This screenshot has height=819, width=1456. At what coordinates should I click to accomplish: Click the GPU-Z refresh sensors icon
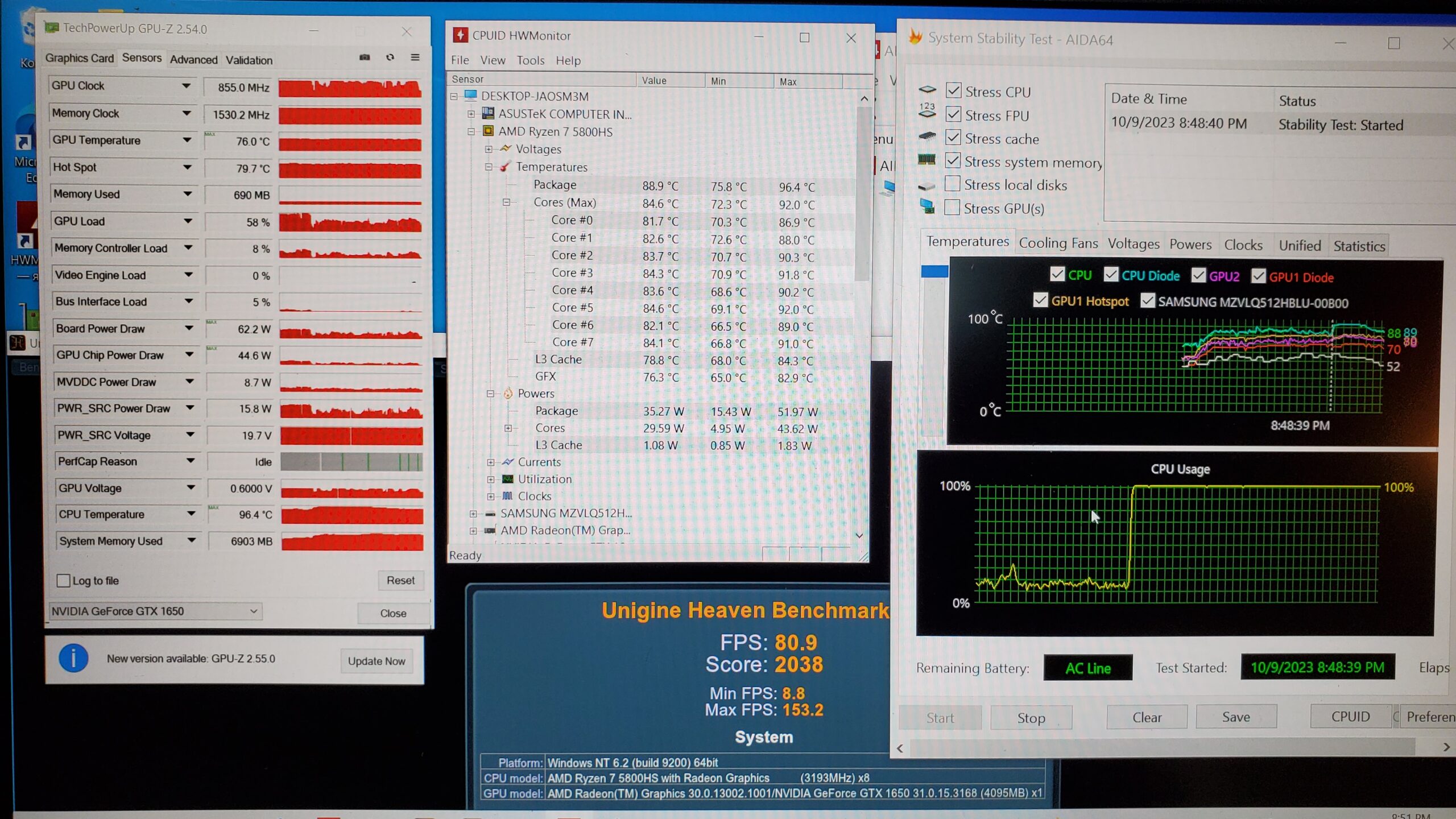[390, 57]
